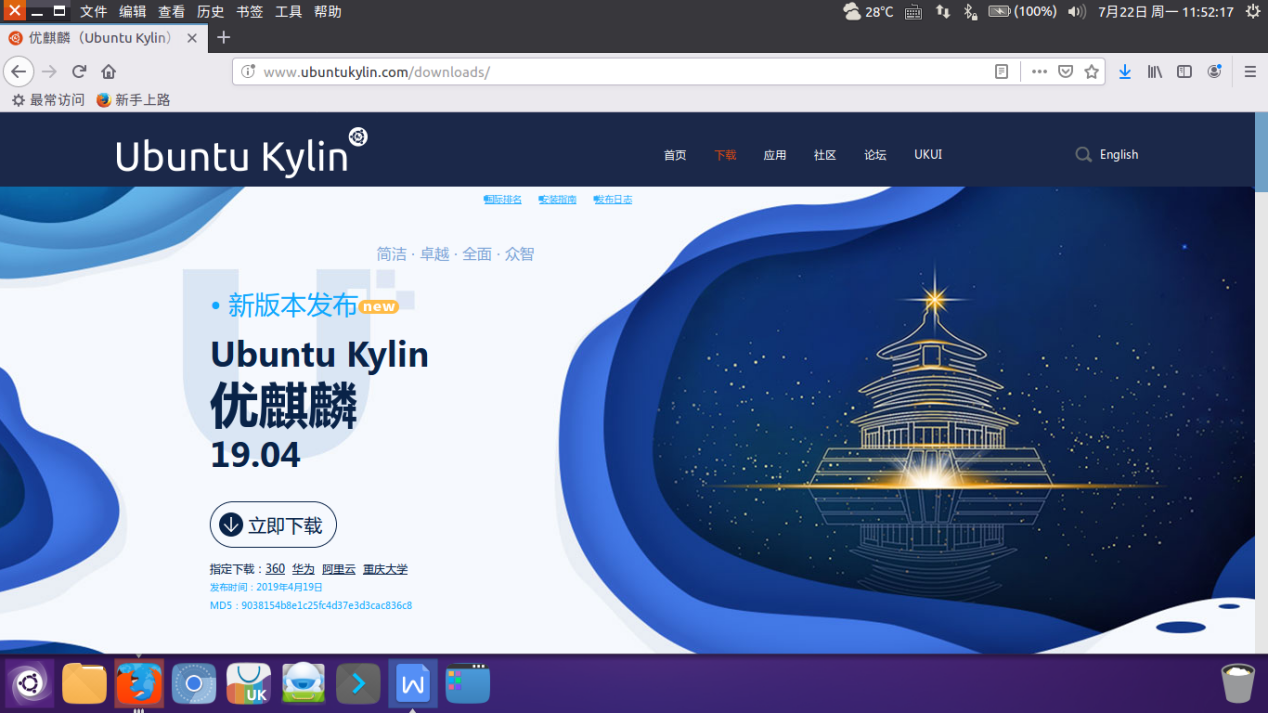1268x713 pixels.
Task: Open 论坛 in site navigation
Action: [x=875, y=155]
